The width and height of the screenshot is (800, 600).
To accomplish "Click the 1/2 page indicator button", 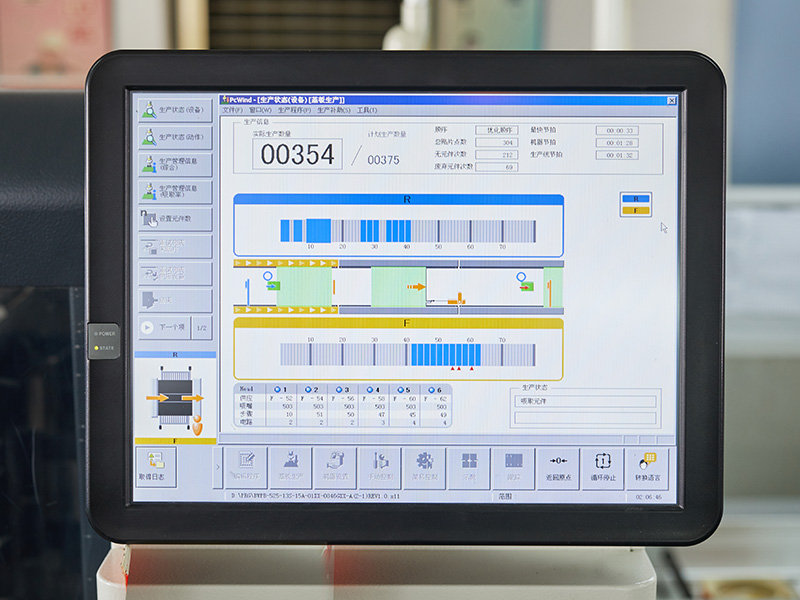I will (x=201, y=327).
